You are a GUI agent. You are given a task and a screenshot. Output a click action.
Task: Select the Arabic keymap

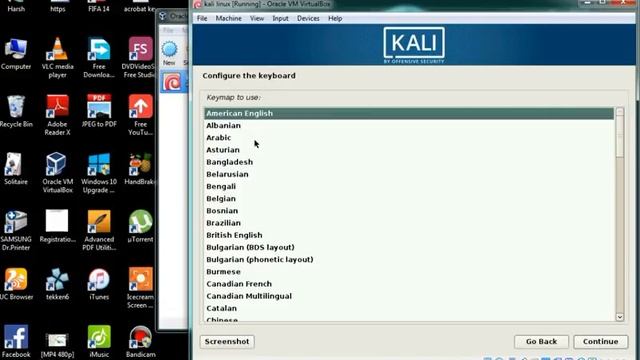[x=409, y=138]
